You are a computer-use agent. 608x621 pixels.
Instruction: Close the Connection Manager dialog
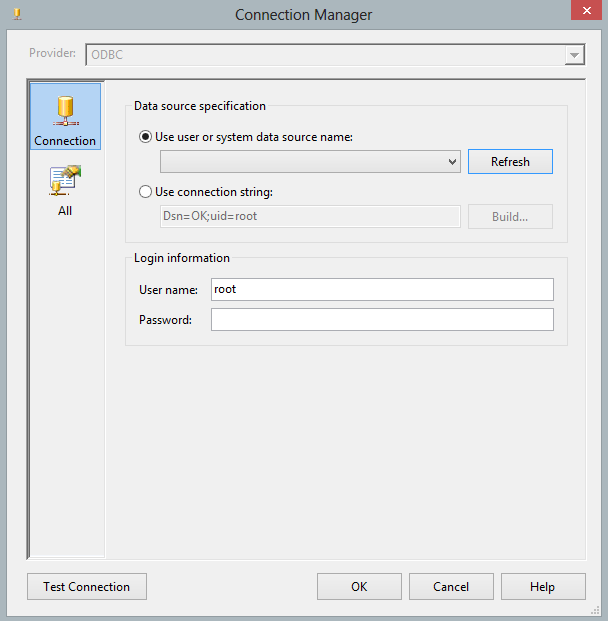(587, 10)
